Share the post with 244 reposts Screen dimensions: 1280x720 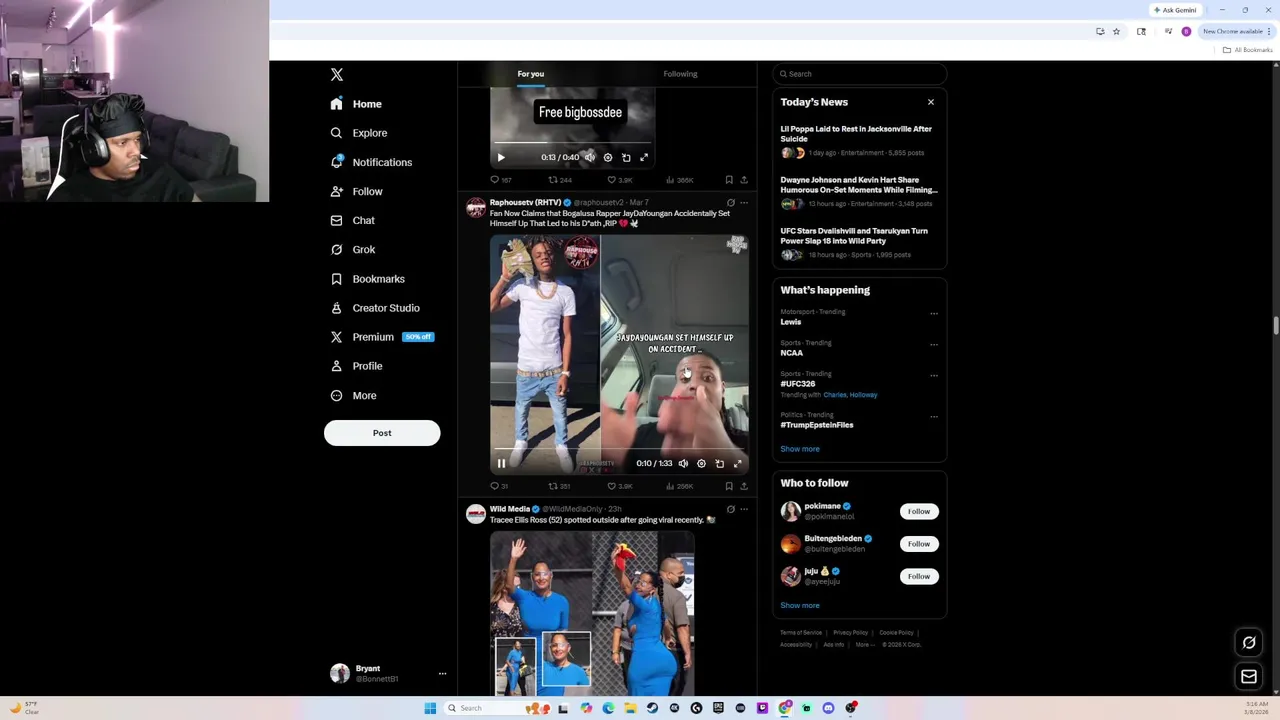click(744, 180)
